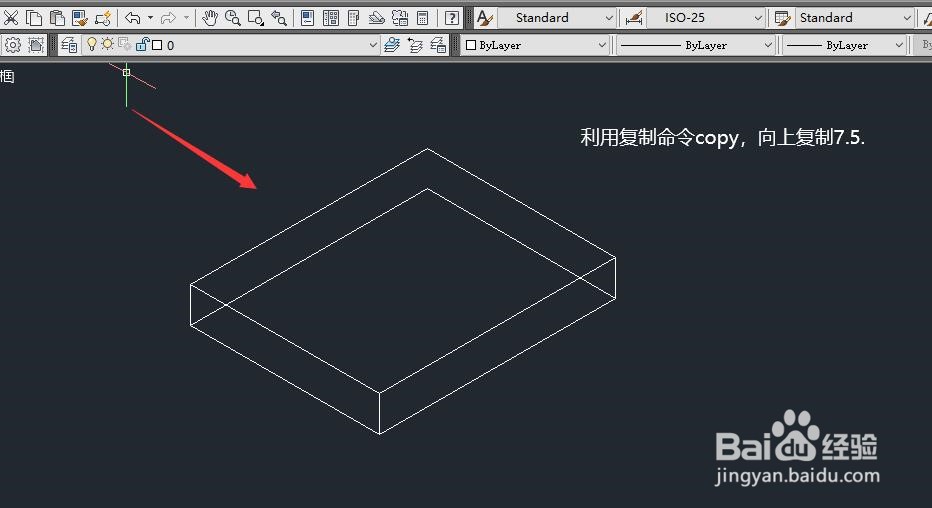This screenshot has width=932, height=508.
Task: Toggle layer 0 lock padlock
Action: [x=142, y=44]
